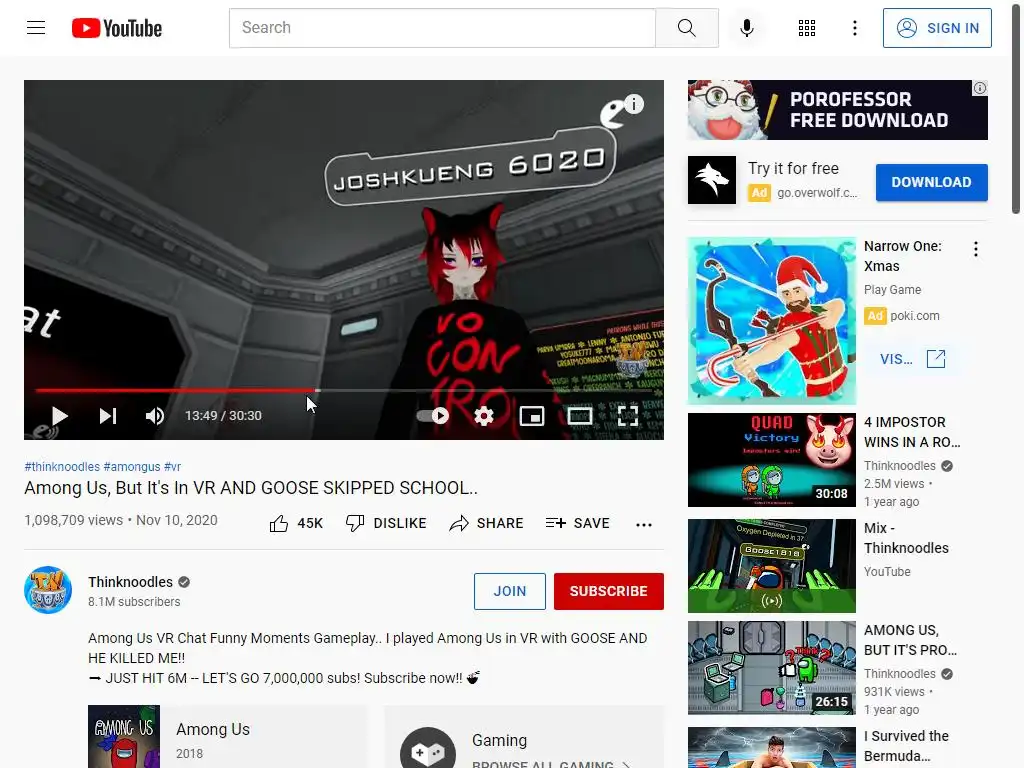The width and height of the screenshot is (1024, 768).
Task: Open the I Survived the Bermuda thumbnail
Action: pos(771,748)
